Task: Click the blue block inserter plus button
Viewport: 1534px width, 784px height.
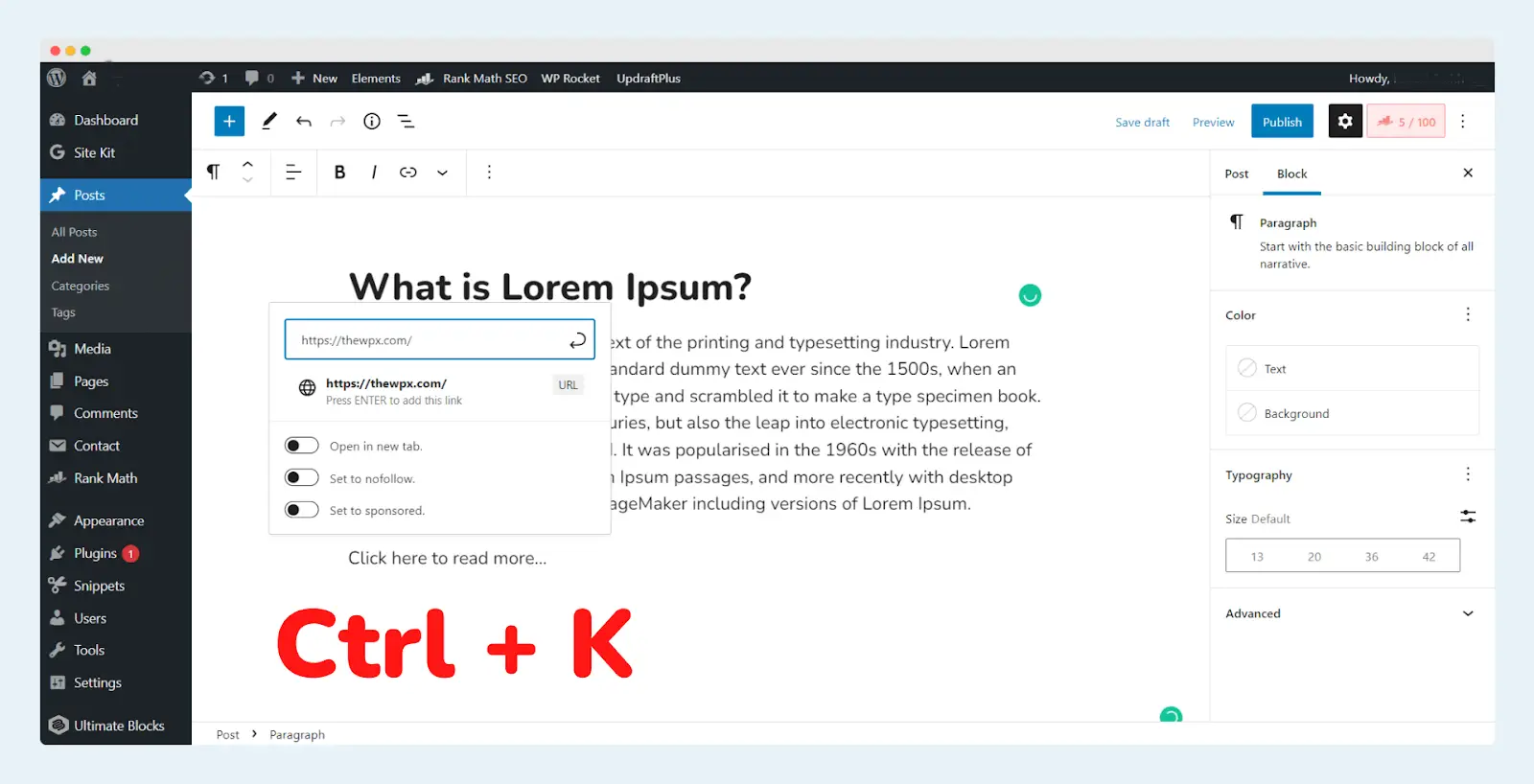Action: (229, 121)
